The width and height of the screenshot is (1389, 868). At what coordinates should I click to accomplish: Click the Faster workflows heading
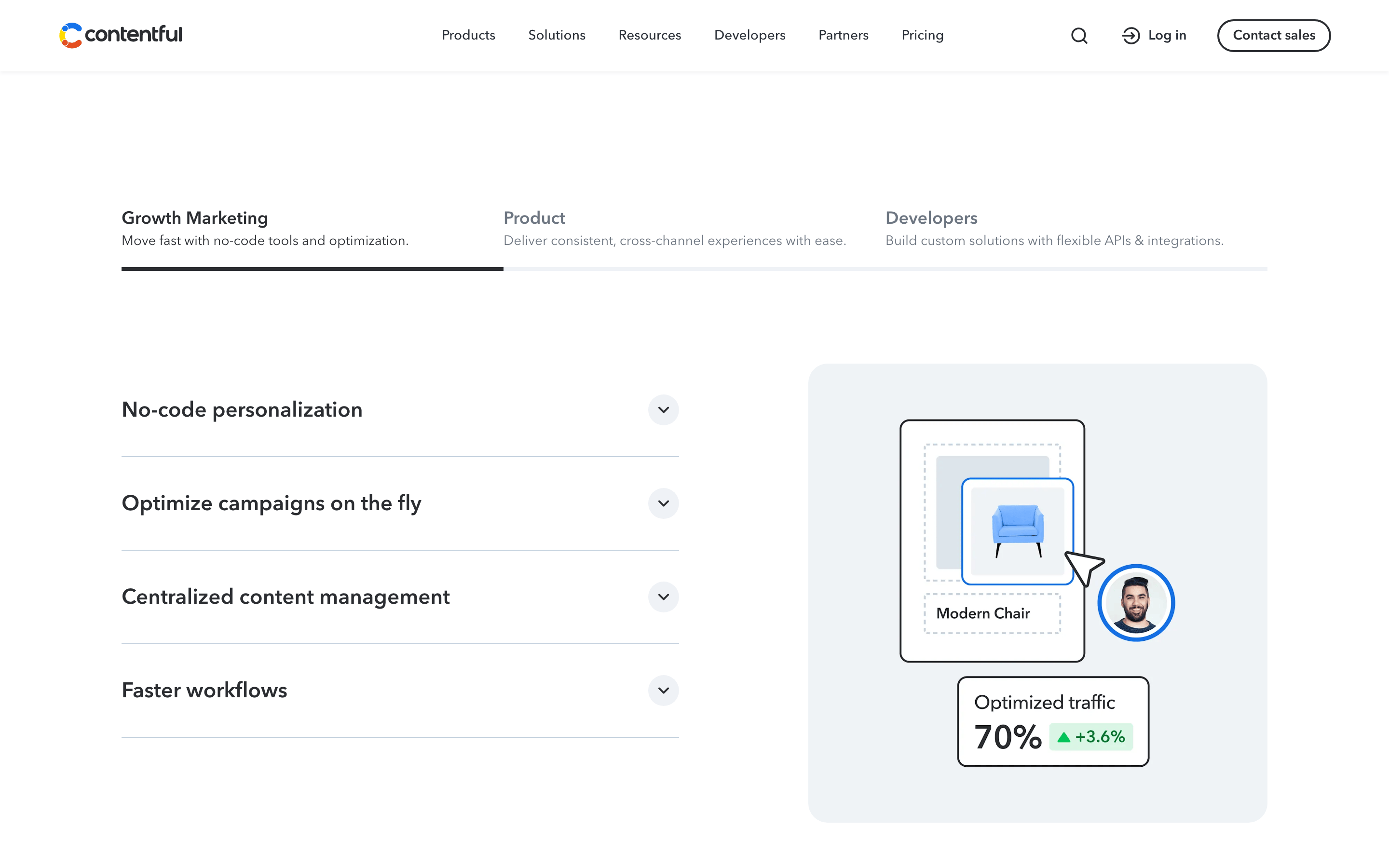pyautogui.click(x=204, y=691)
